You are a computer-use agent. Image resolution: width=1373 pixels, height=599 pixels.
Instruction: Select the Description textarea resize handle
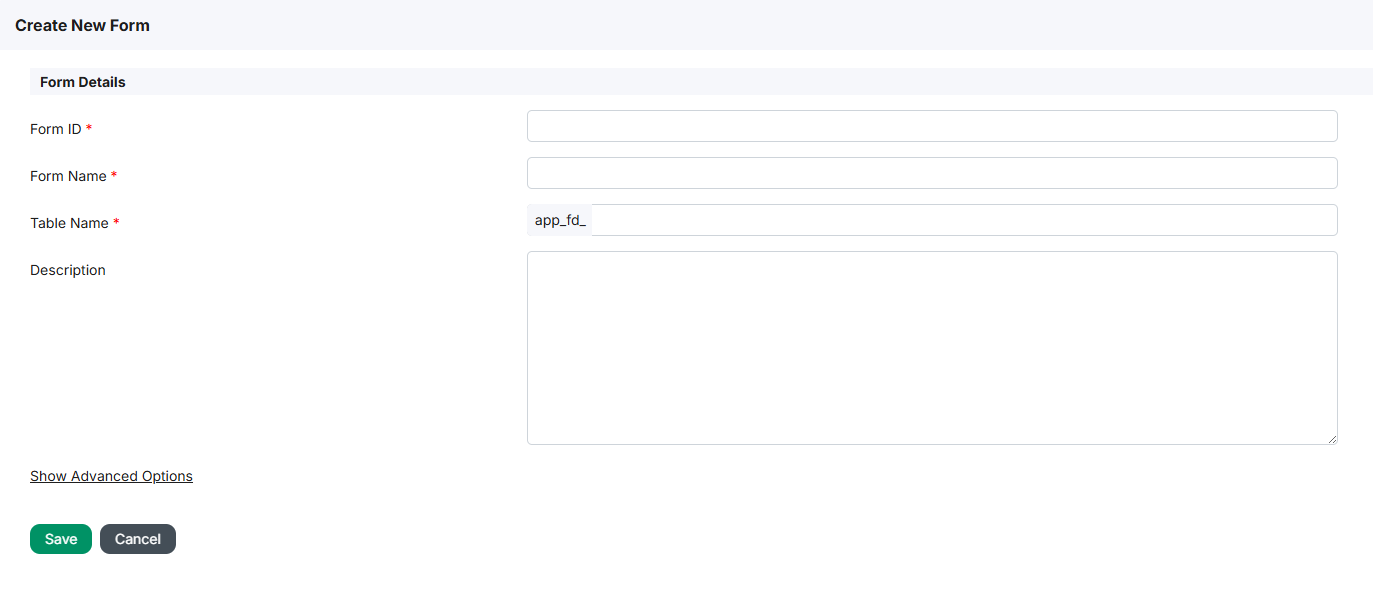tap(1331, 438)
